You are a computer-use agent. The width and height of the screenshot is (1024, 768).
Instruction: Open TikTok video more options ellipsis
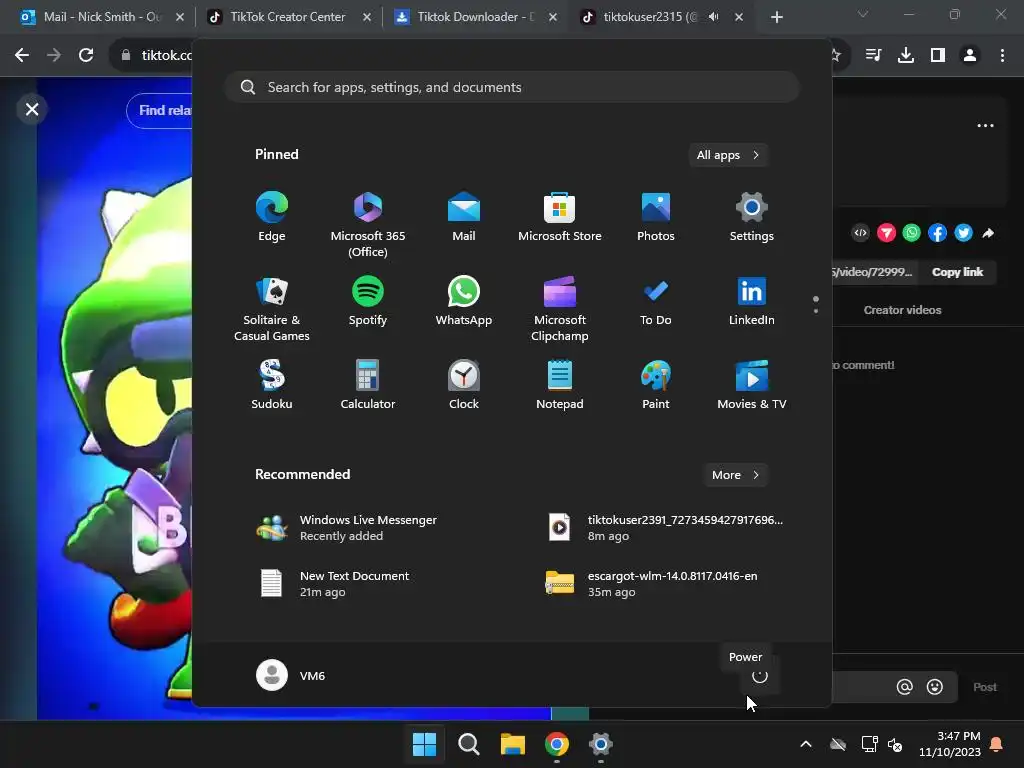[x=985, y=125]
